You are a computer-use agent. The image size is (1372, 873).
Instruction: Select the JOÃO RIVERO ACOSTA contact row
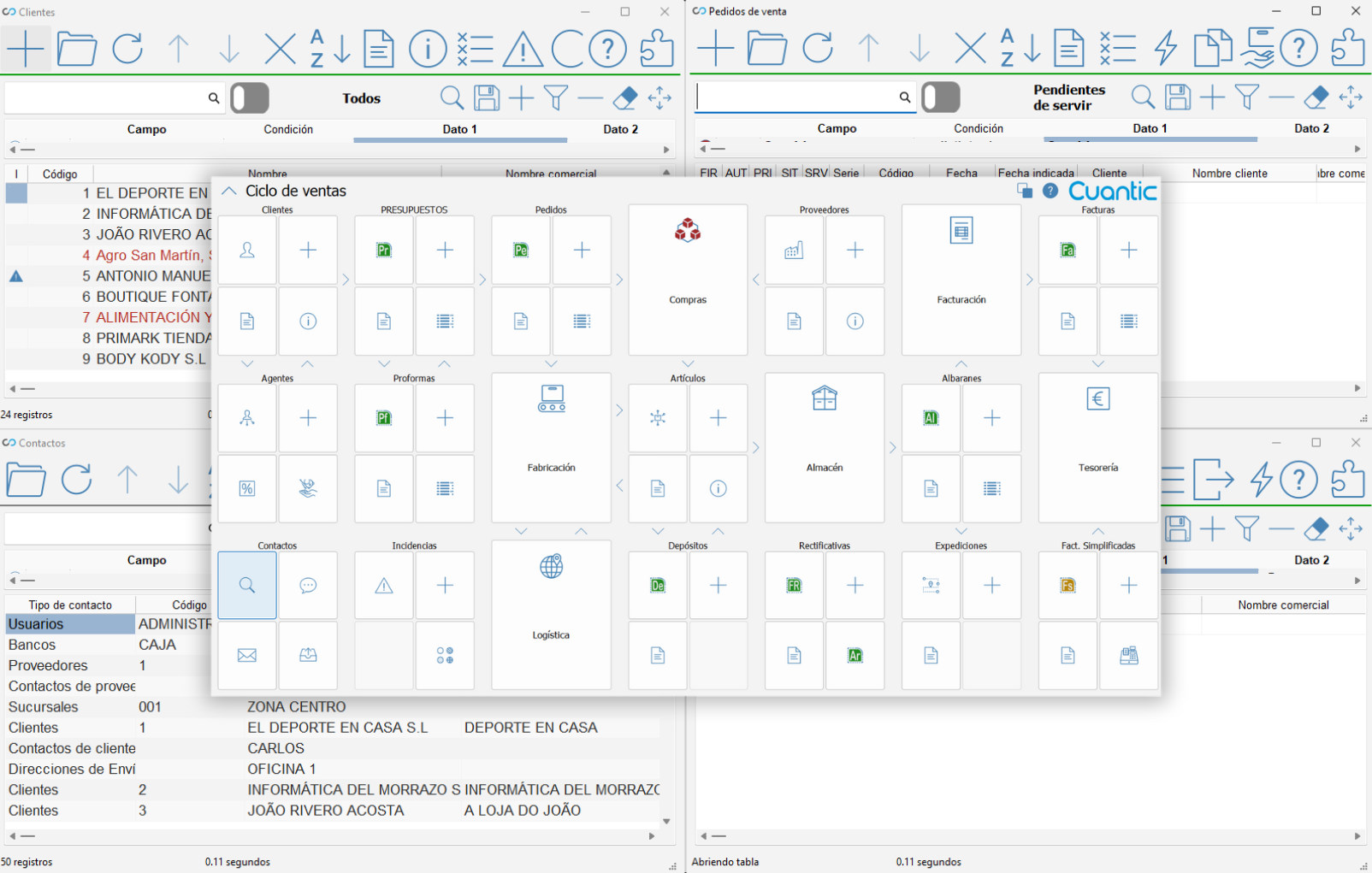coord(332,811)
